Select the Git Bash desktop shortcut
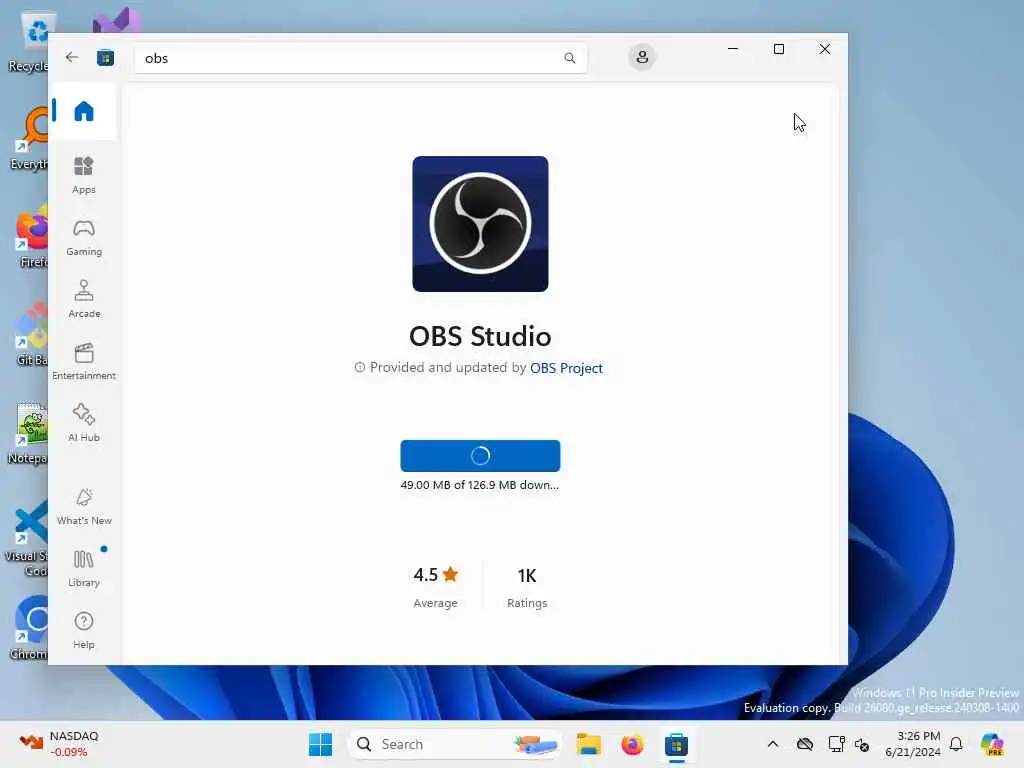 point(30,335)
